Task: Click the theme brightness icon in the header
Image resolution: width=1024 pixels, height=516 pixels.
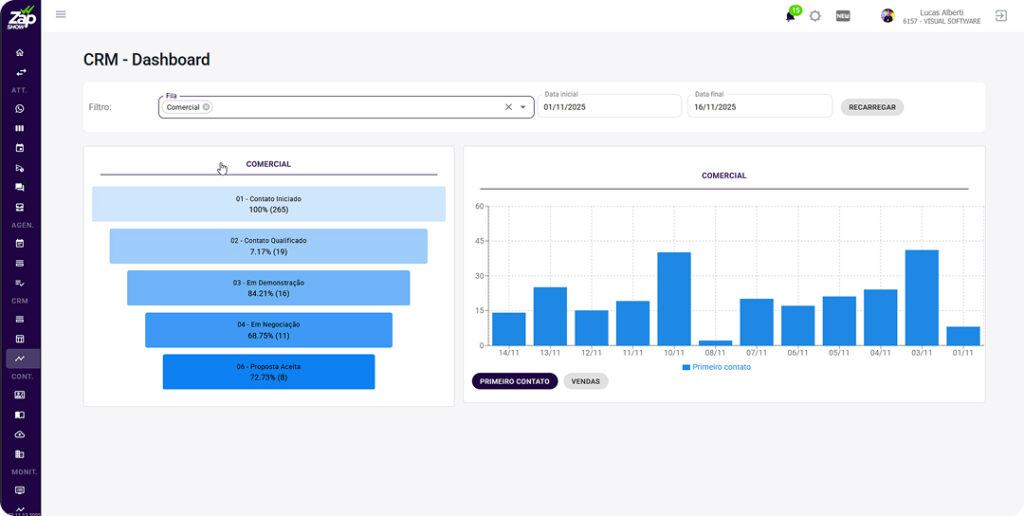Action: pyautogui.click(x=815, y=16)
